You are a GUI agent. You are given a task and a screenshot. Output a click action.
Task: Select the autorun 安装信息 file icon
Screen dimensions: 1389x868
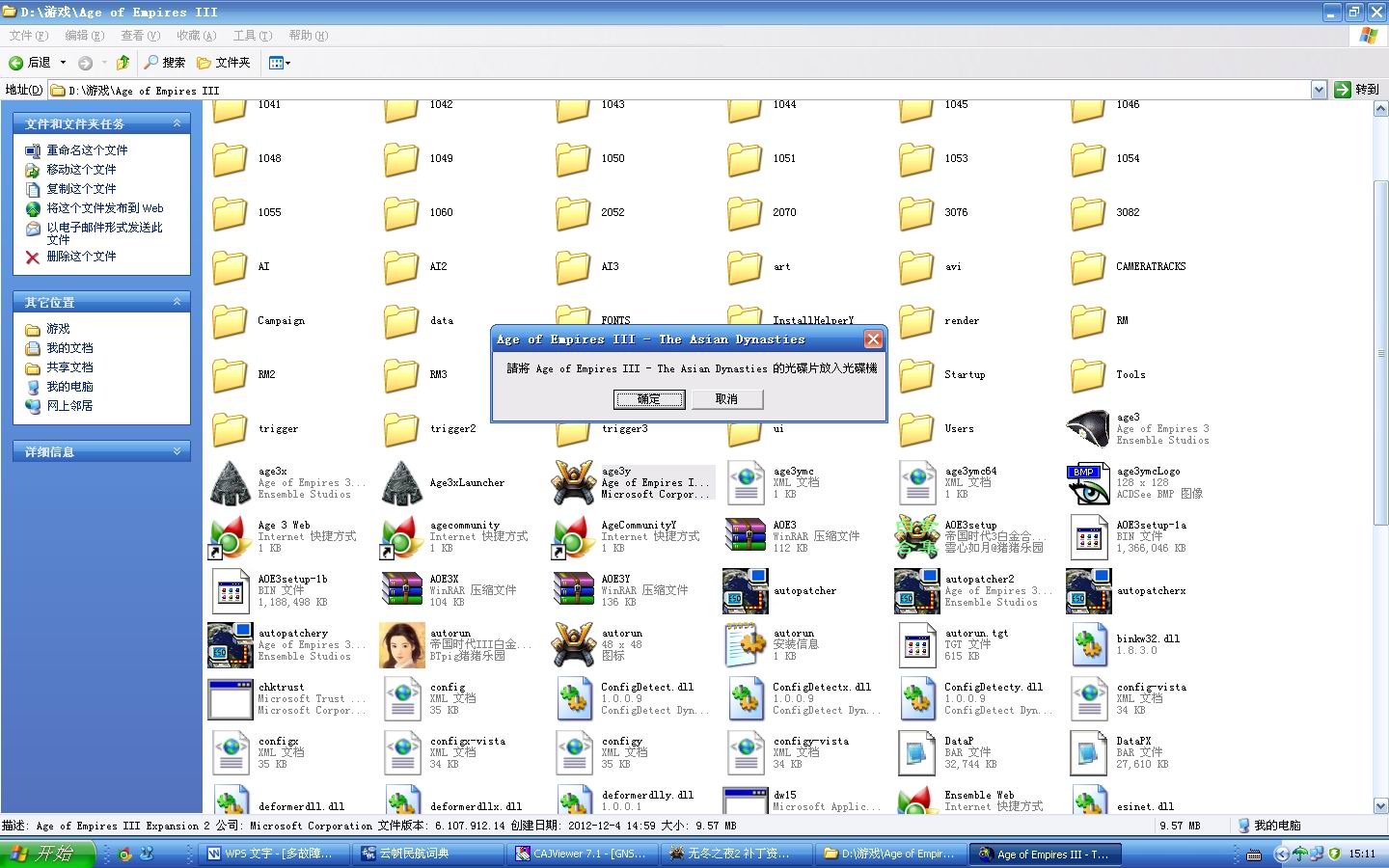click(x=746, y=645)
